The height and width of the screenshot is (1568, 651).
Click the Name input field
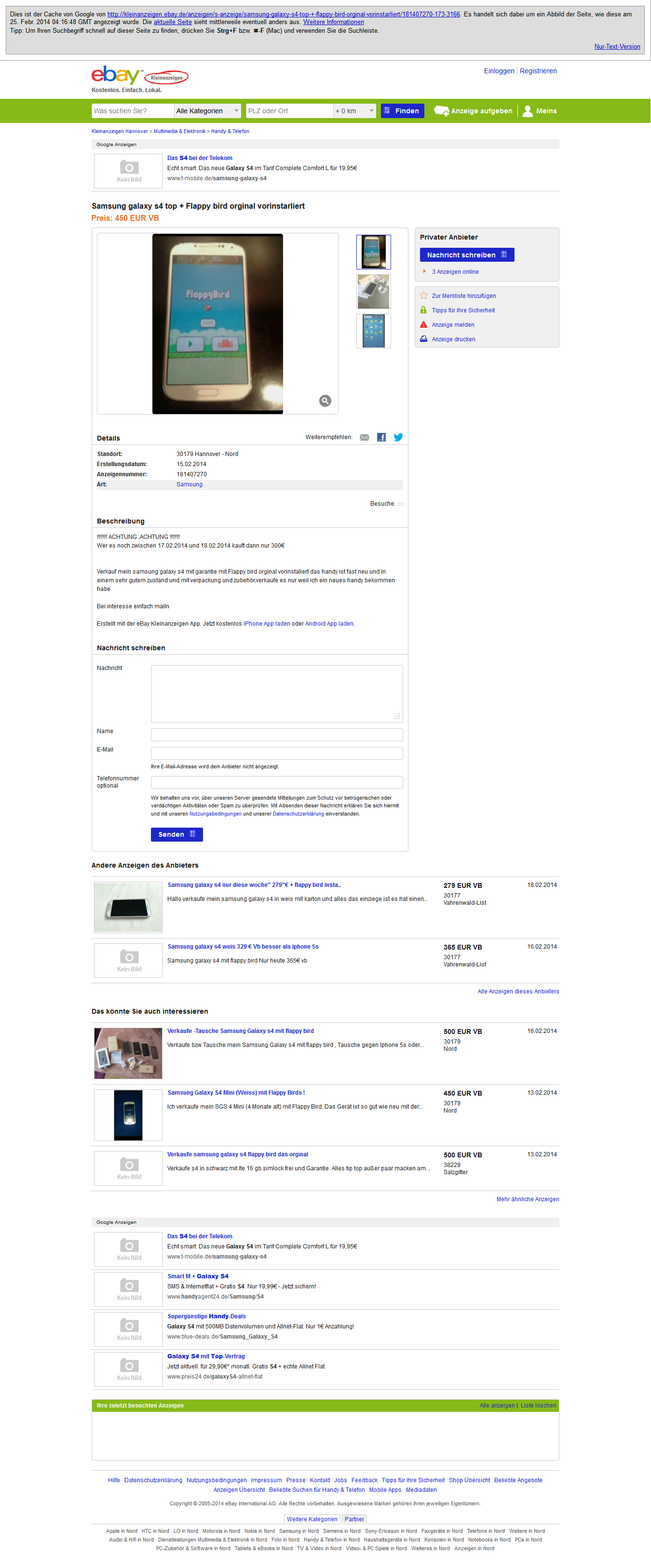(x=276, y=735)
